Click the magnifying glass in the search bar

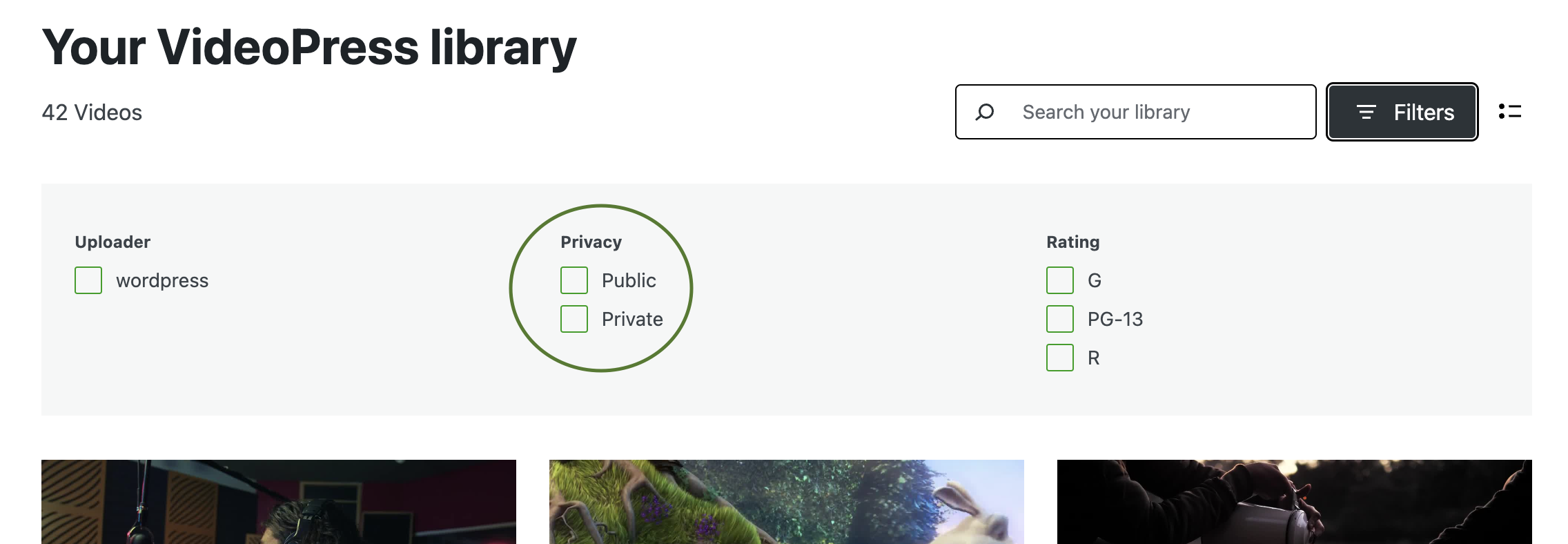(x=986, y=111)
